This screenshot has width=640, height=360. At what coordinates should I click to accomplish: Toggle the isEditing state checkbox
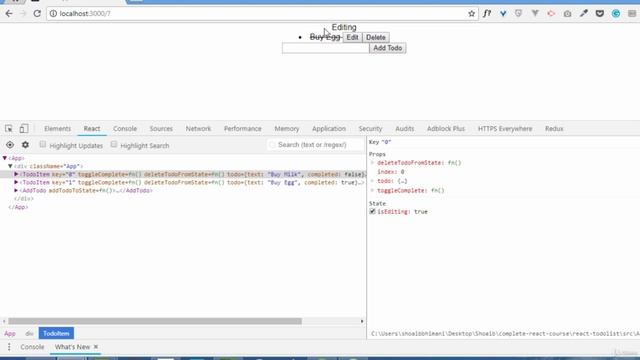pyautogui.click(x=372, y=211)
